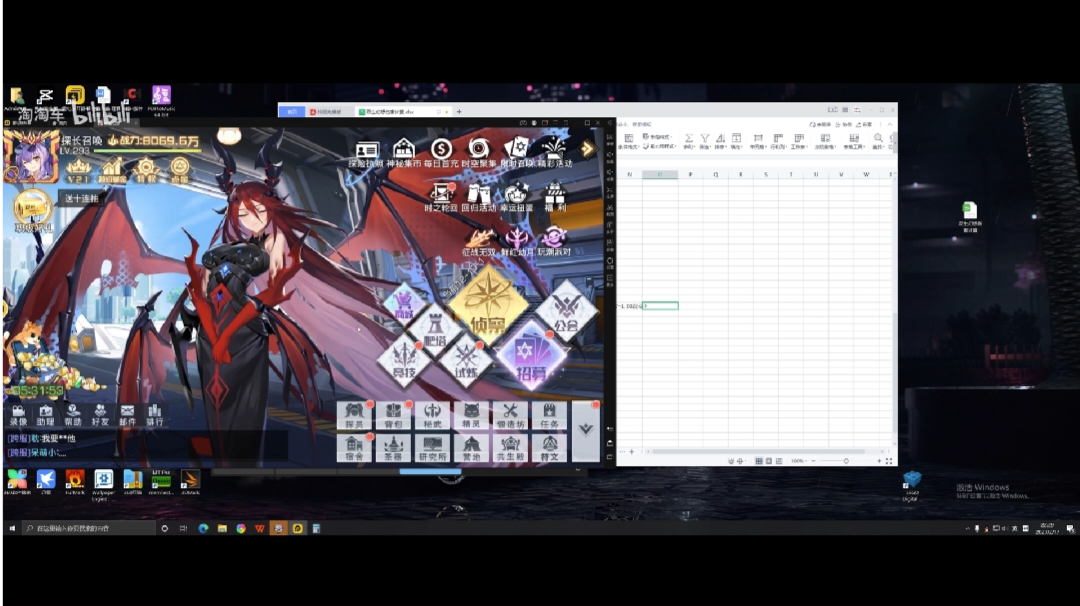Open the 神秘集市 market icon

pyautogui.click(x=404, y=153)
